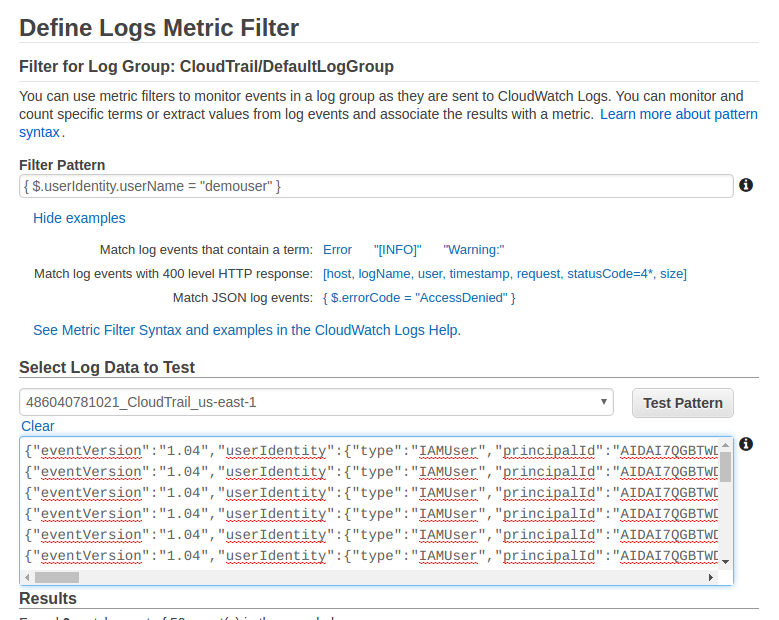Click the info icon beside Filter Pattern field
Image resolution: width=779 pixels, height=620 pixels.
[x=745, y=185]
